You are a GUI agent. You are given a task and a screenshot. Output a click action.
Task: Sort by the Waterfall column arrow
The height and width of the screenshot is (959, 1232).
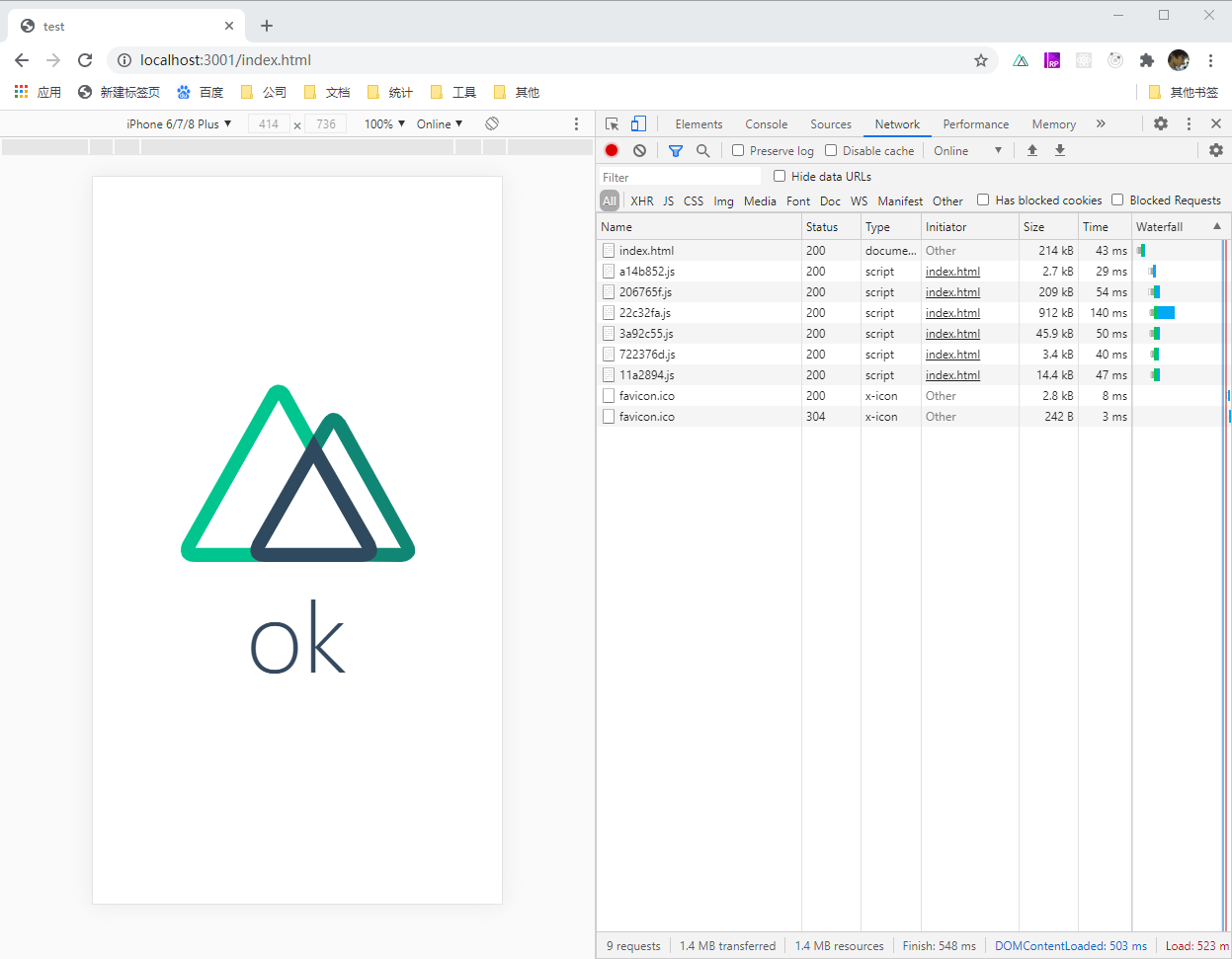coord(1217,226)
